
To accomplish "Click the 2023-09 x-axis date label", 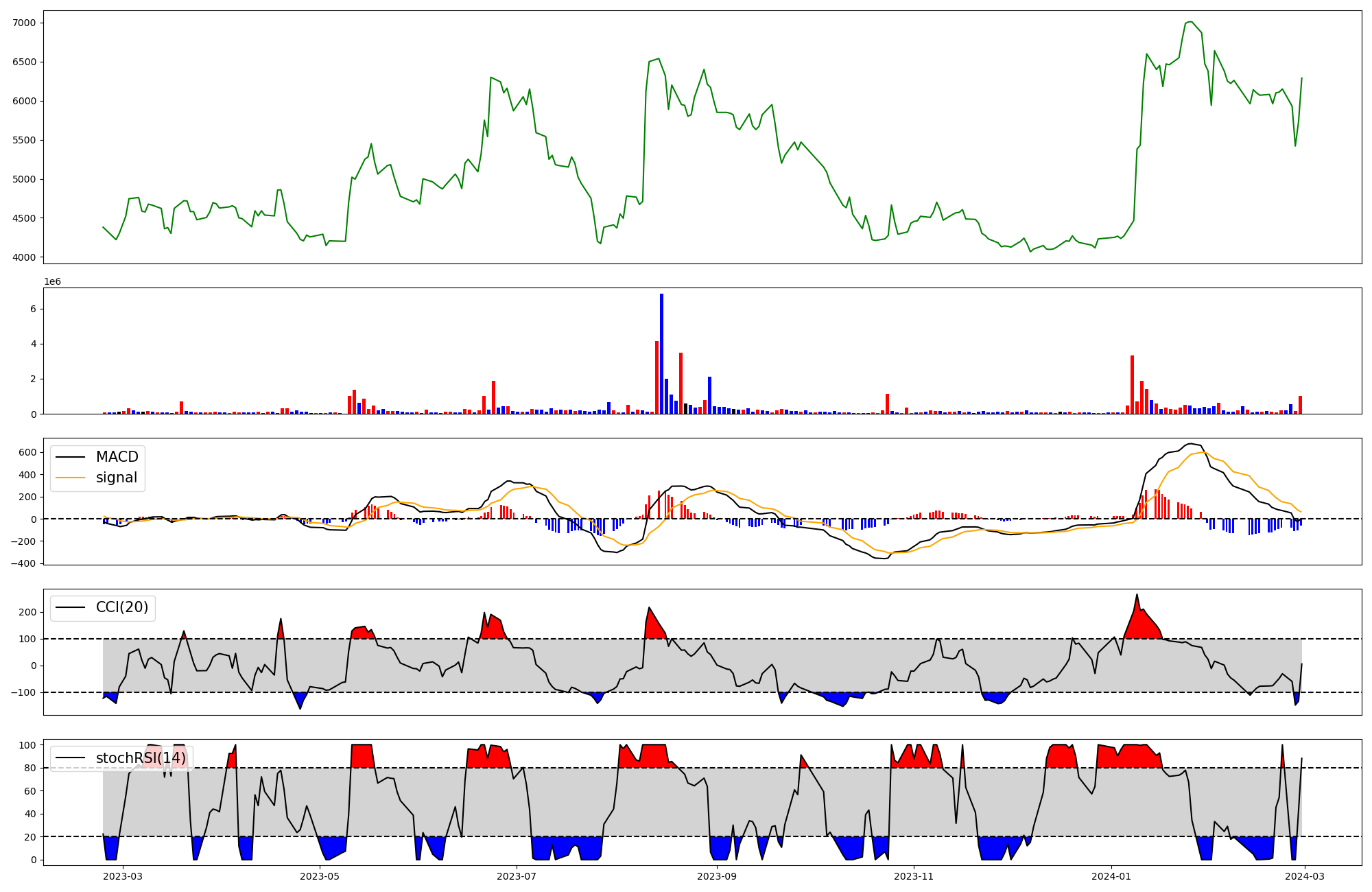I will (x=717, y=876).
